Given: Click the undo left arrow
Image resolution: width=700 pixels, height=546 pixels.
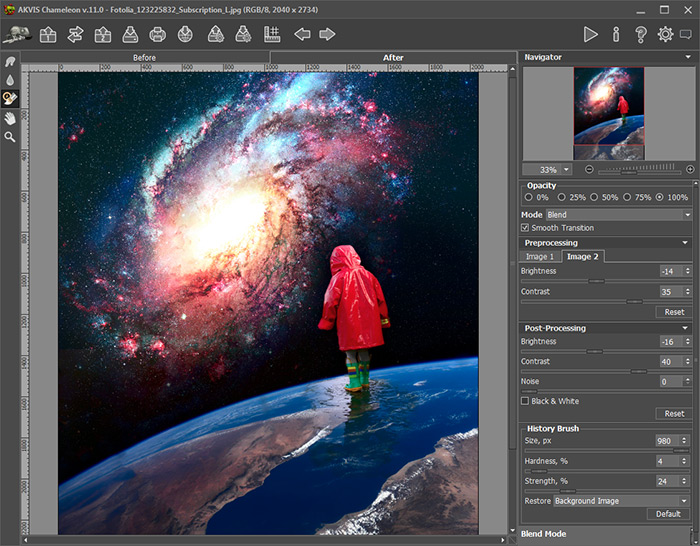Looking at the screenshot, I should pos(302,34).
